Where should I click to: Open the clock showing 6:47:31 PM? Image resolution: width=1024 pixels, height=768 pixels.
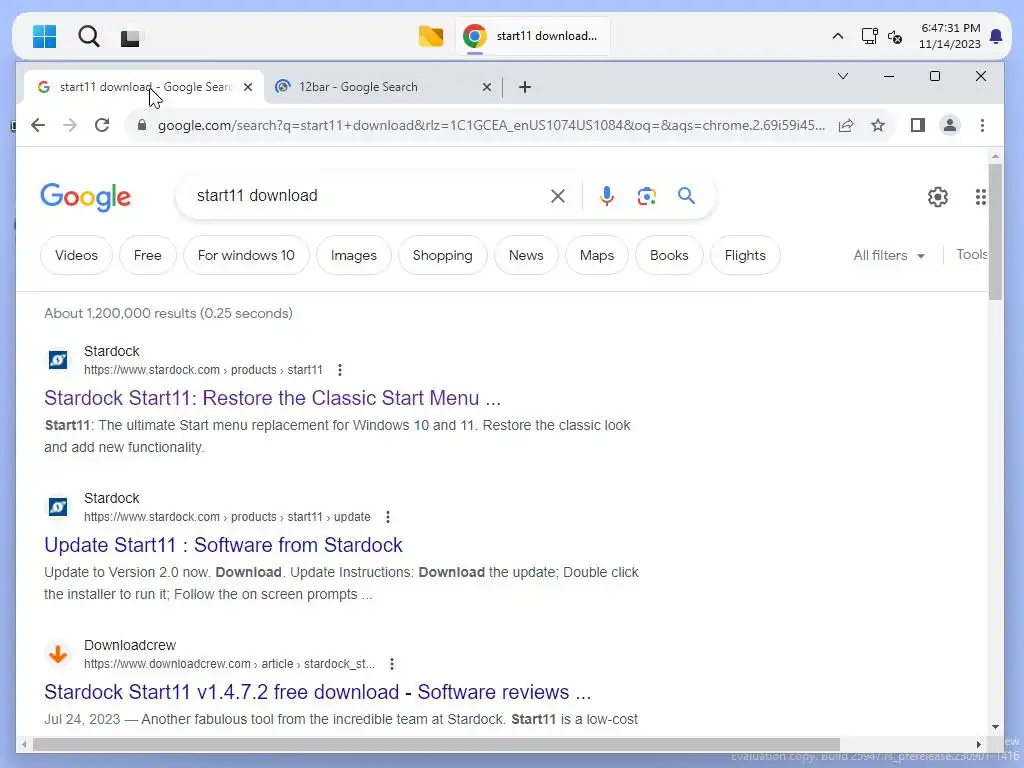(950, 36)
